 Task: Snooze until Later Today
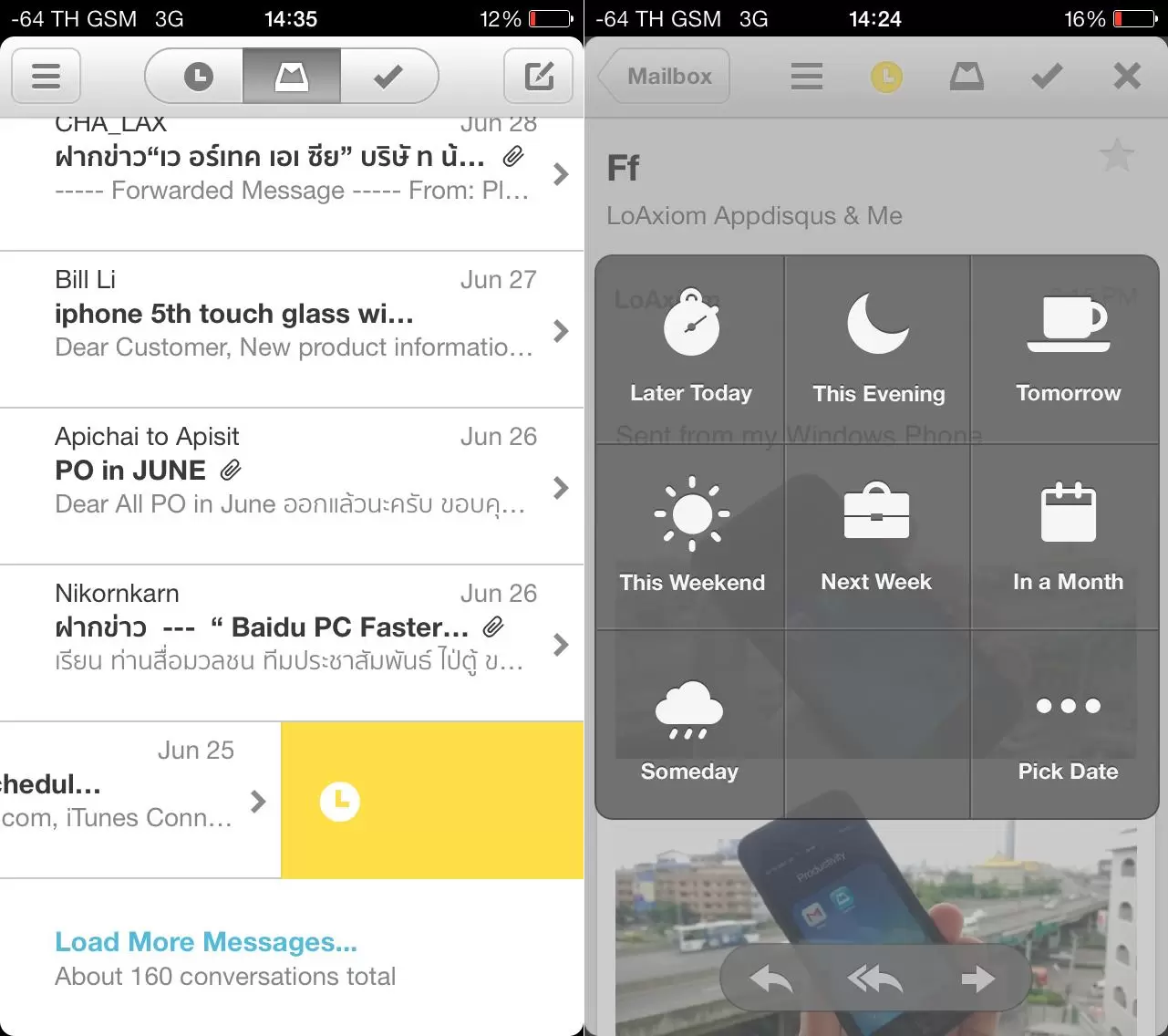[690, 350]
